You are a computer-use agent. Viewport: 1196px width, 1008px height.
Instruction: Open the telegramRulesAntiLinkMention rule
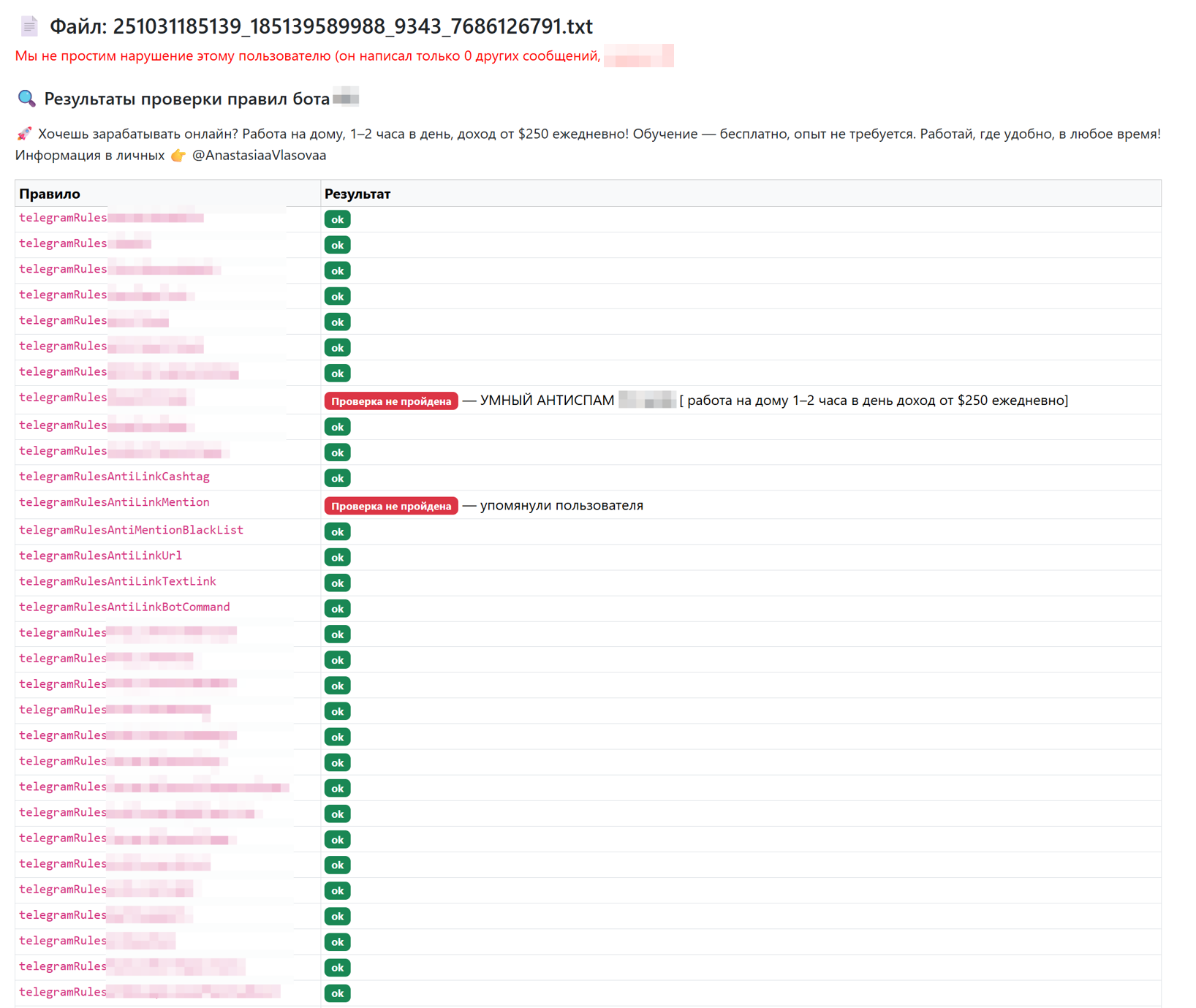[x=114, y=502]
